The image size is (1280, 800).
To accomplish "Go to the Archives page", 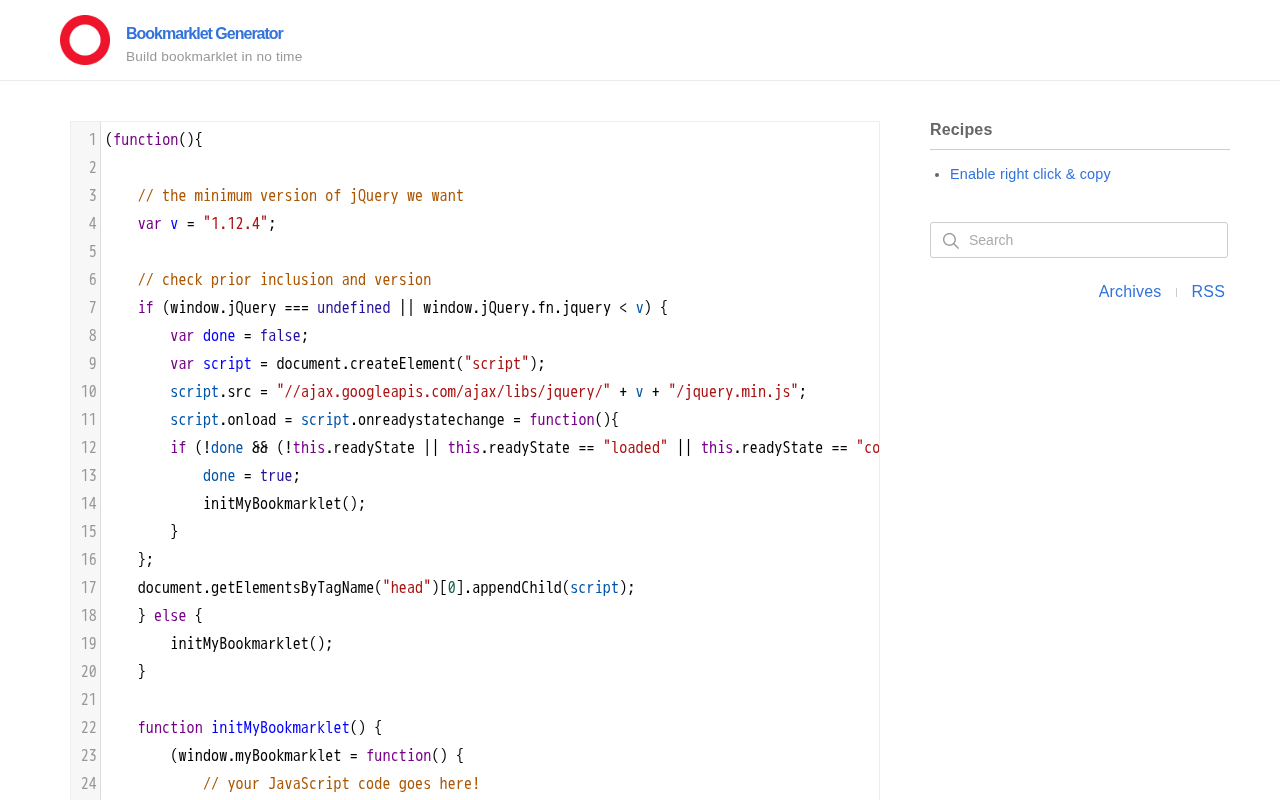I will tap(1130, 292).
